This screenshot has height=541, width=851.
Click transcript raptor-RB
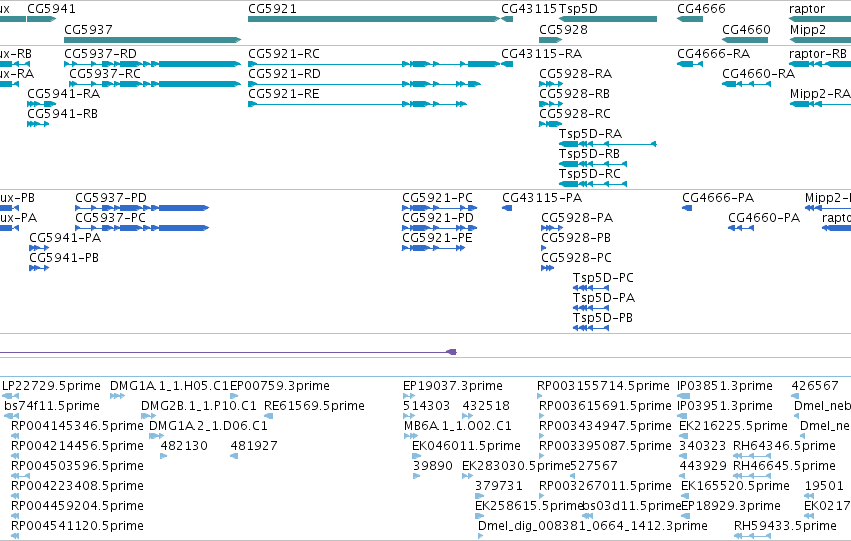click(x=820, y=64)
